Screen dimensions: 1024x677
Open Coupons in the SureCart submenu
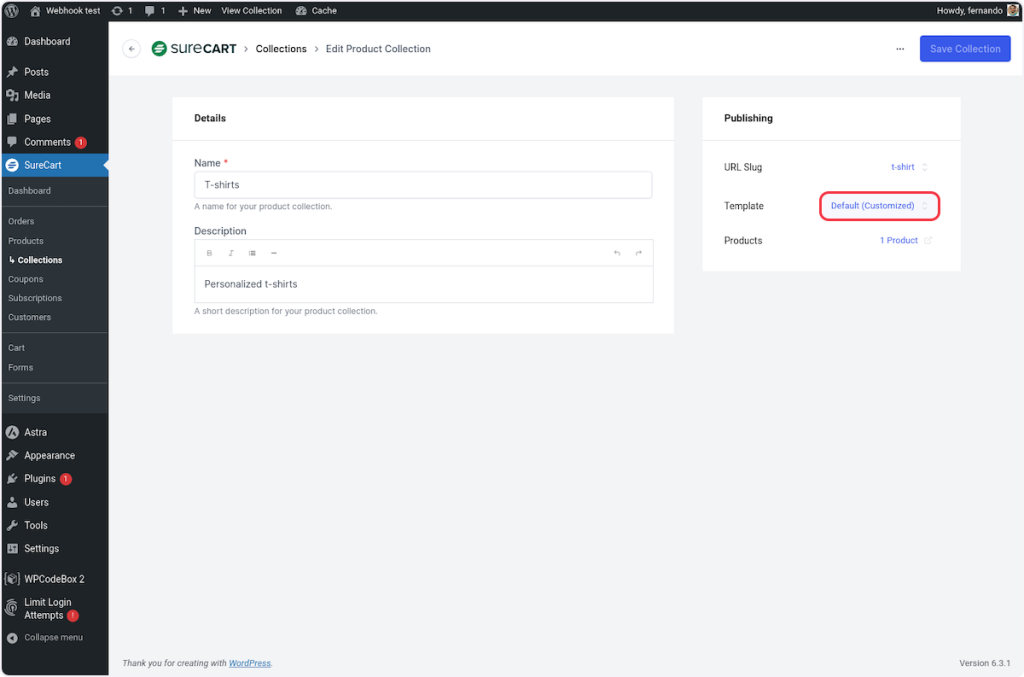pyautogui.click(x=26, y=279)
